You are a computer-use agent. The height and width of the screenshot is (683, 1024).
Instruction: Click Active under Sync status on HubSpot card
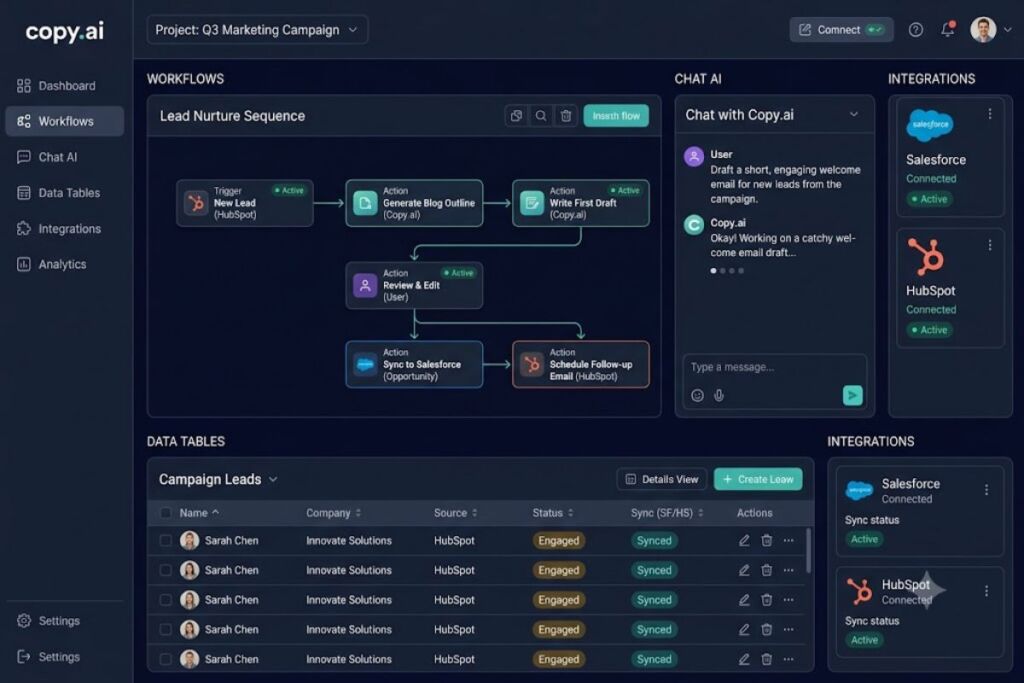[x=864, y=640]
